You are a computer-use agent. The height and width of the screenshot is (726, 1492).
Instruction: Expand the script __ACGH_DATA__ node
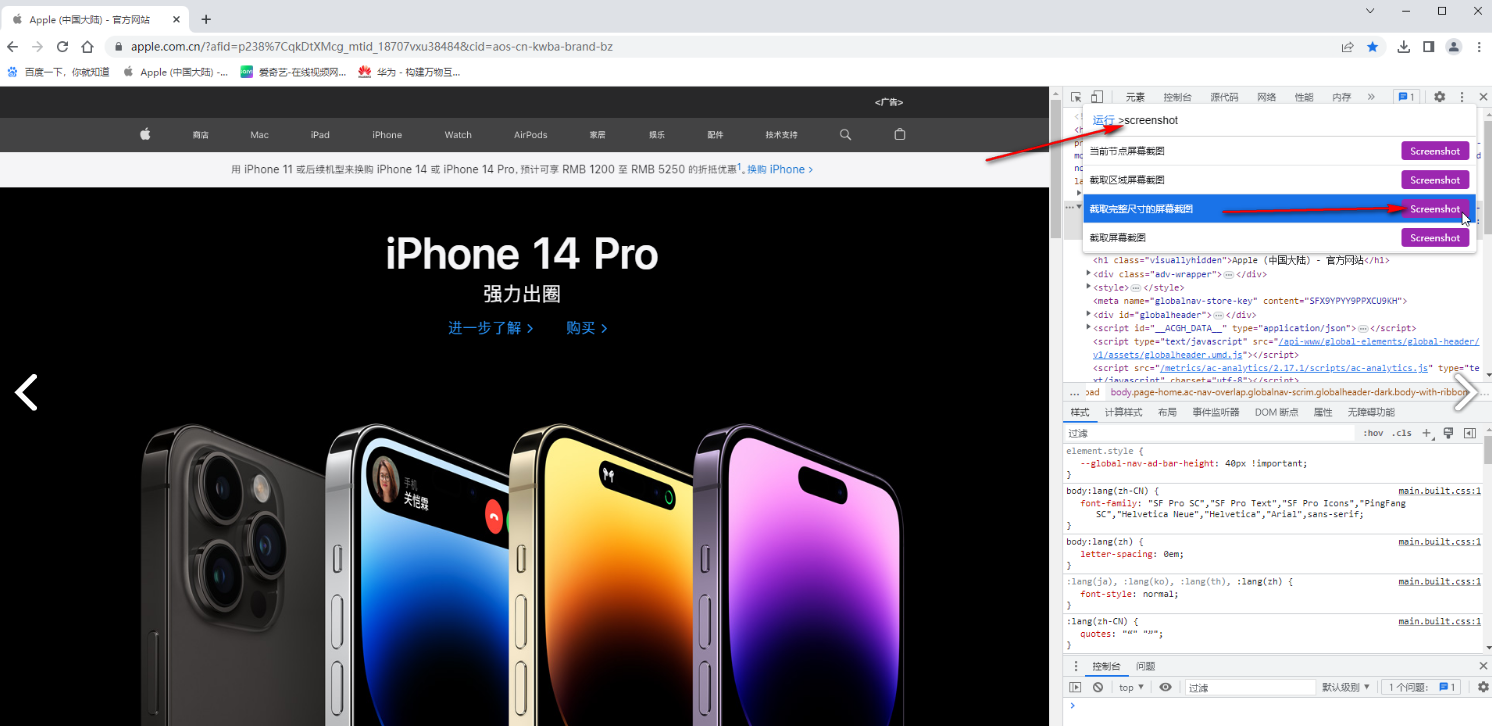click(1089, 327)
